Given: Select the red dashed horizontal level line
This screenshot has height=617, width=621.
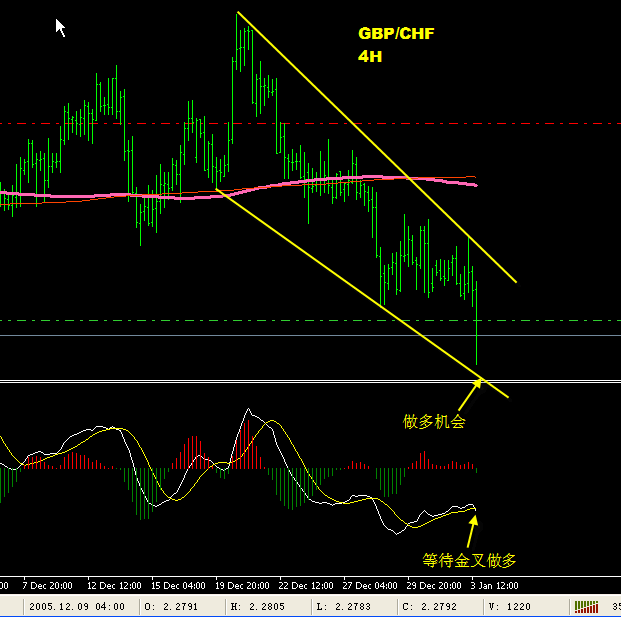Looking at the screenshot, I should [310, 124].
